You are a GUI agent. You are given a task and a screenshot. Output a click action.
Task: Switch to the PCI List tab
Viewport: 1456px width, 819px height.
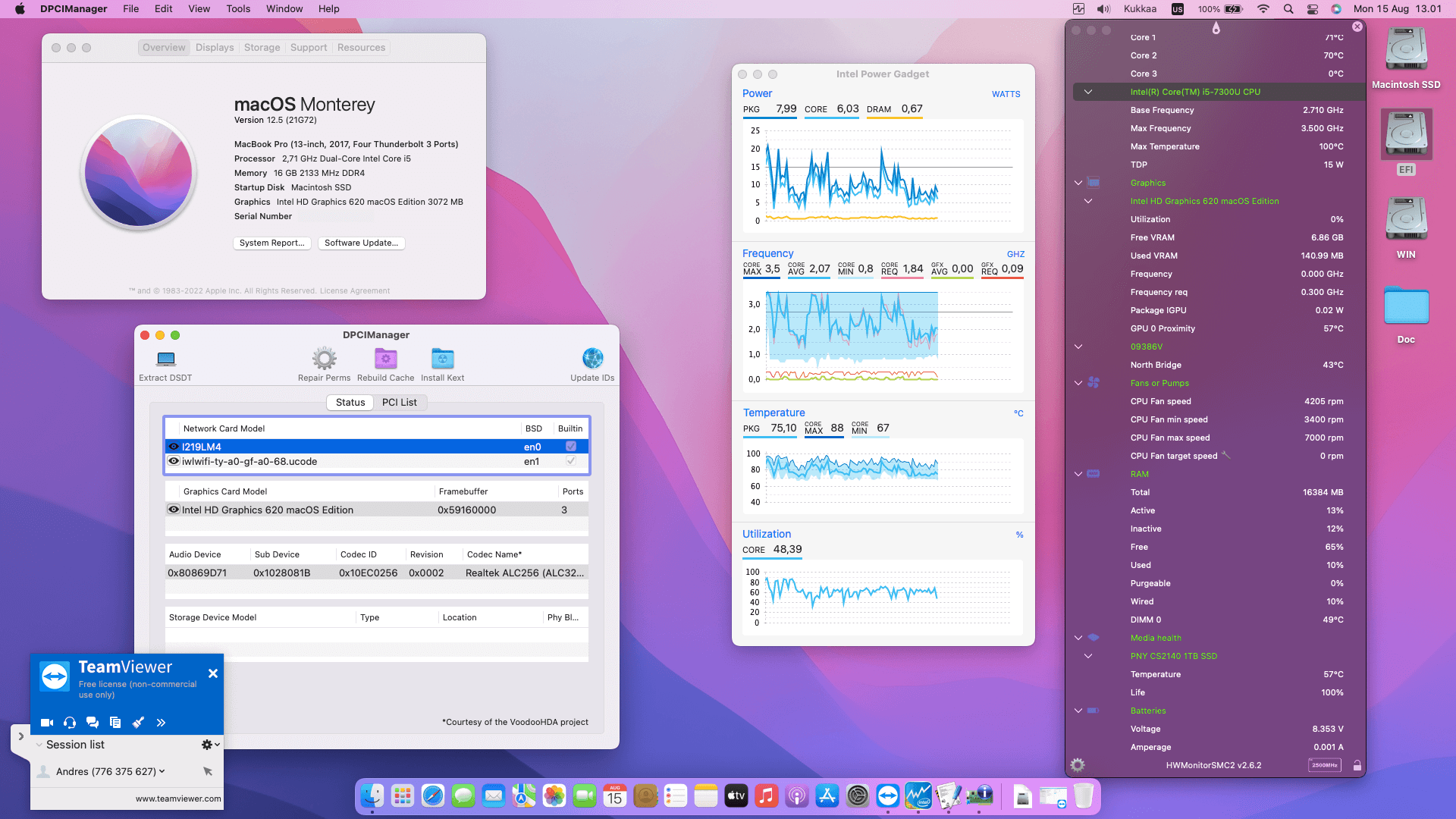click(x=400, y=402)
